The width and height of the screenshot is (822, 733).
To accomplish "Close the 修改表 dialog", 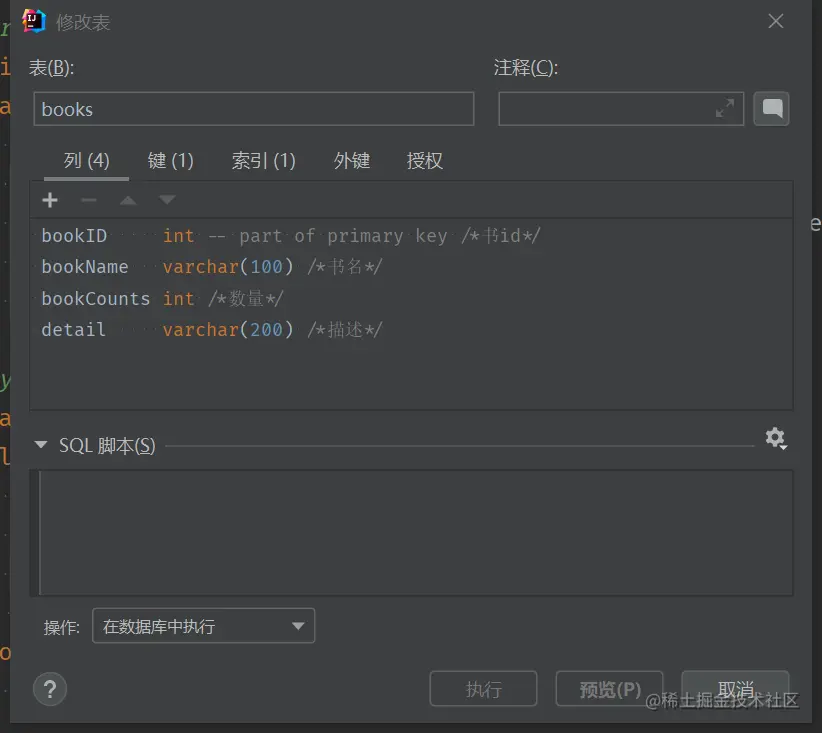I will point(775,21).
